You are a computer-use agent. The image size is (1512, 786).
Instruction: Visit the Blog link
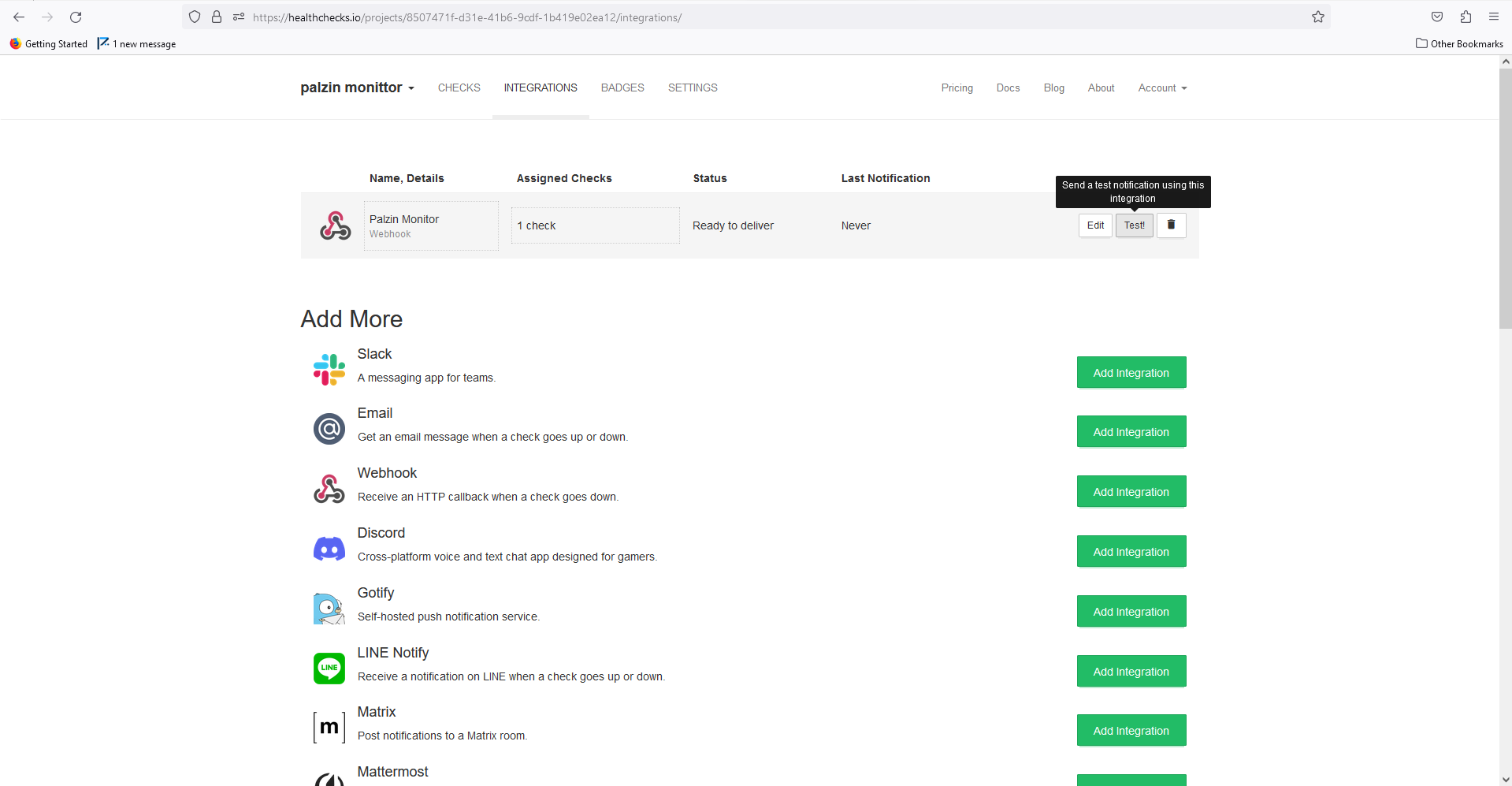(1053, 88)
